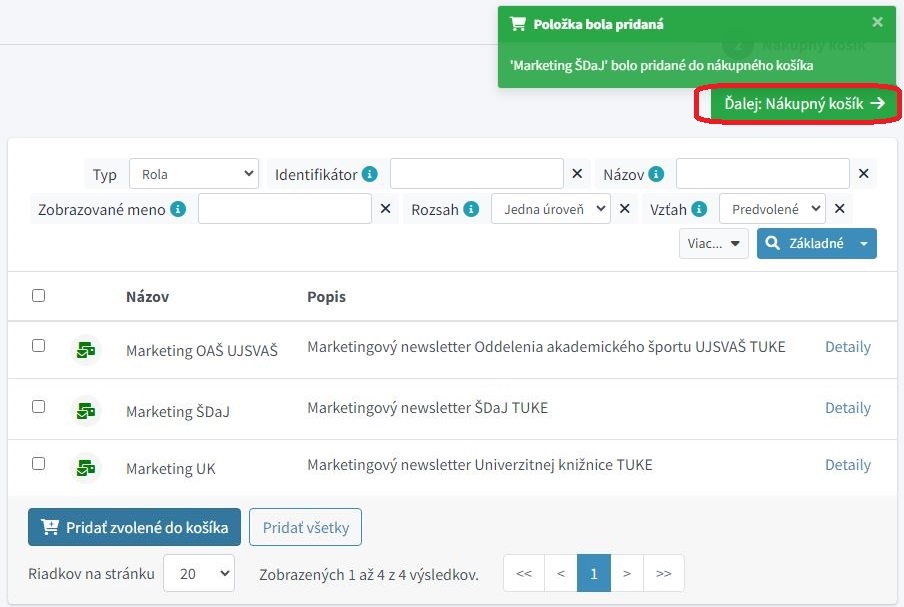Image resolution: width=904 pixels, height=607 pixels.
Task: Click the 'Pridať všetky' button
Action: [x=306, y=527]
